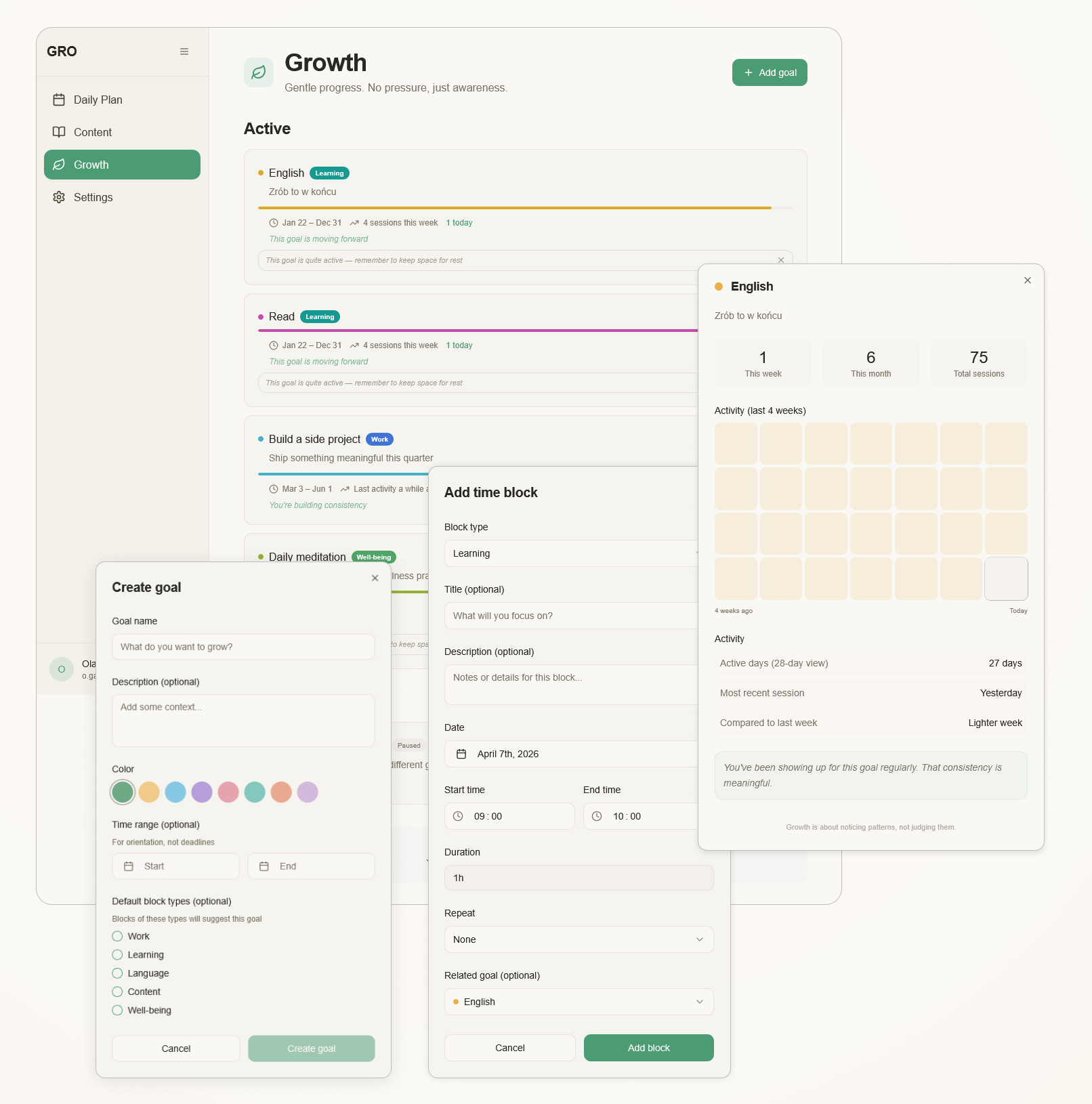Screen dimensions: 1092x1104
Task: Click the This week stat card
Action: (763, 363)
